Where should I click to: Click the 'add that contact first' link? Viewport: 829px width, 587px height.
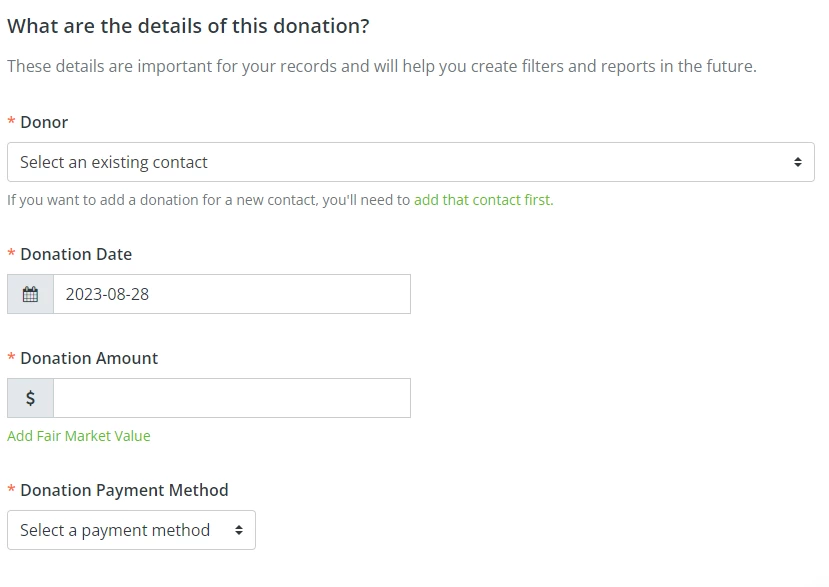[x=483, y=199]
